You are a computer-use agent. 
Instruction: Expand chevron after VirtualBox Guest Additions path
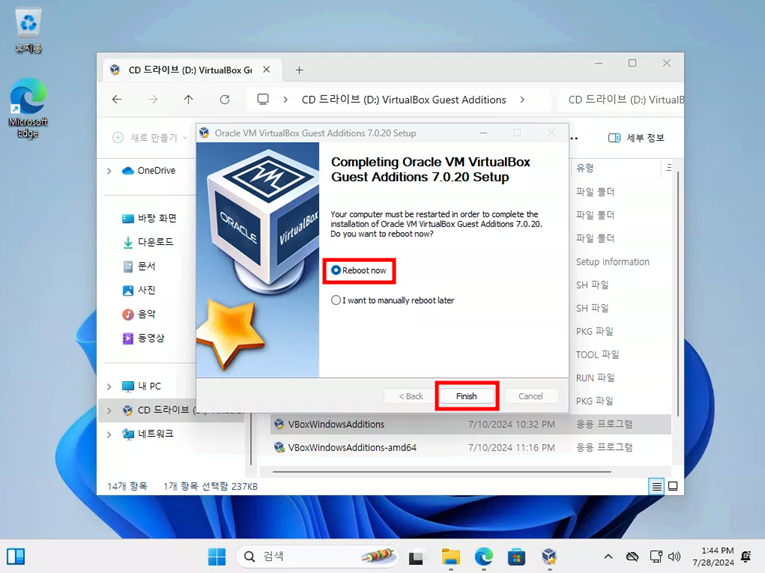pyautogui.click(x=523, y=100)
